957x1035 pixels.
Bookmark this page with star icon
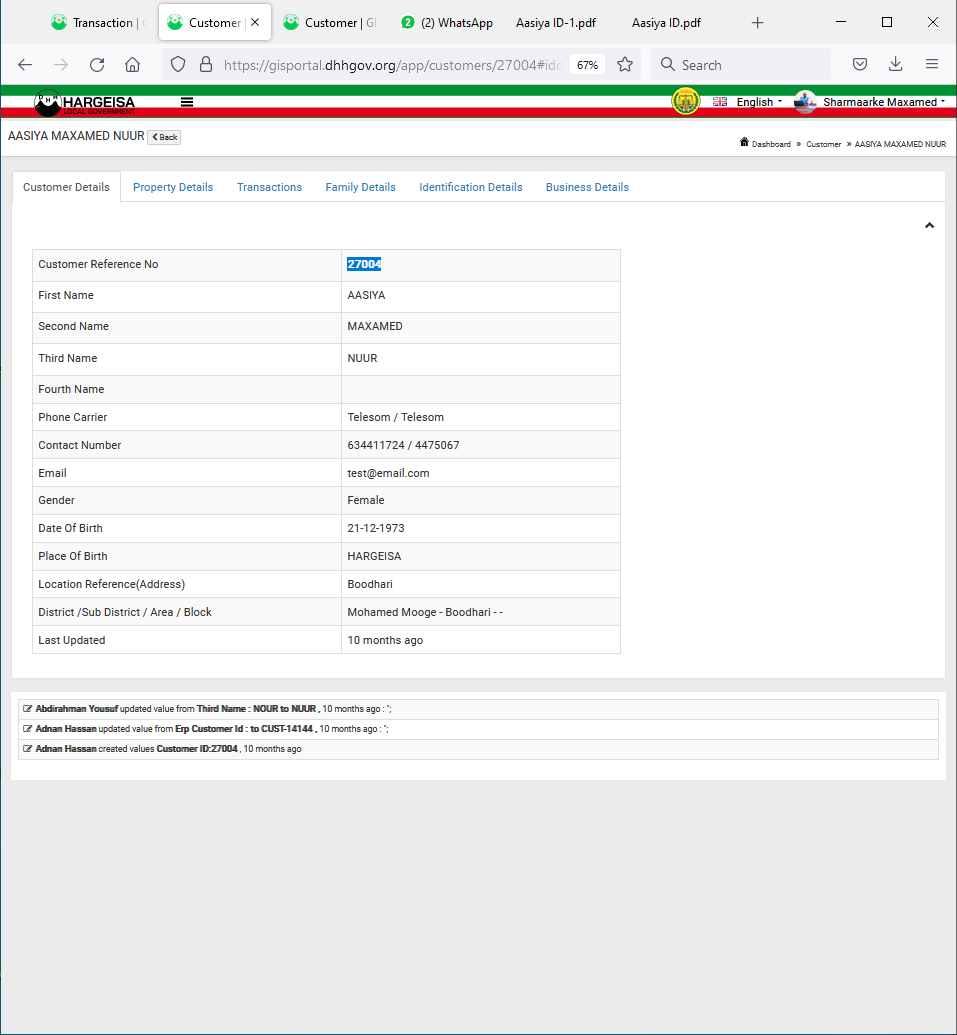coord(625,64)
